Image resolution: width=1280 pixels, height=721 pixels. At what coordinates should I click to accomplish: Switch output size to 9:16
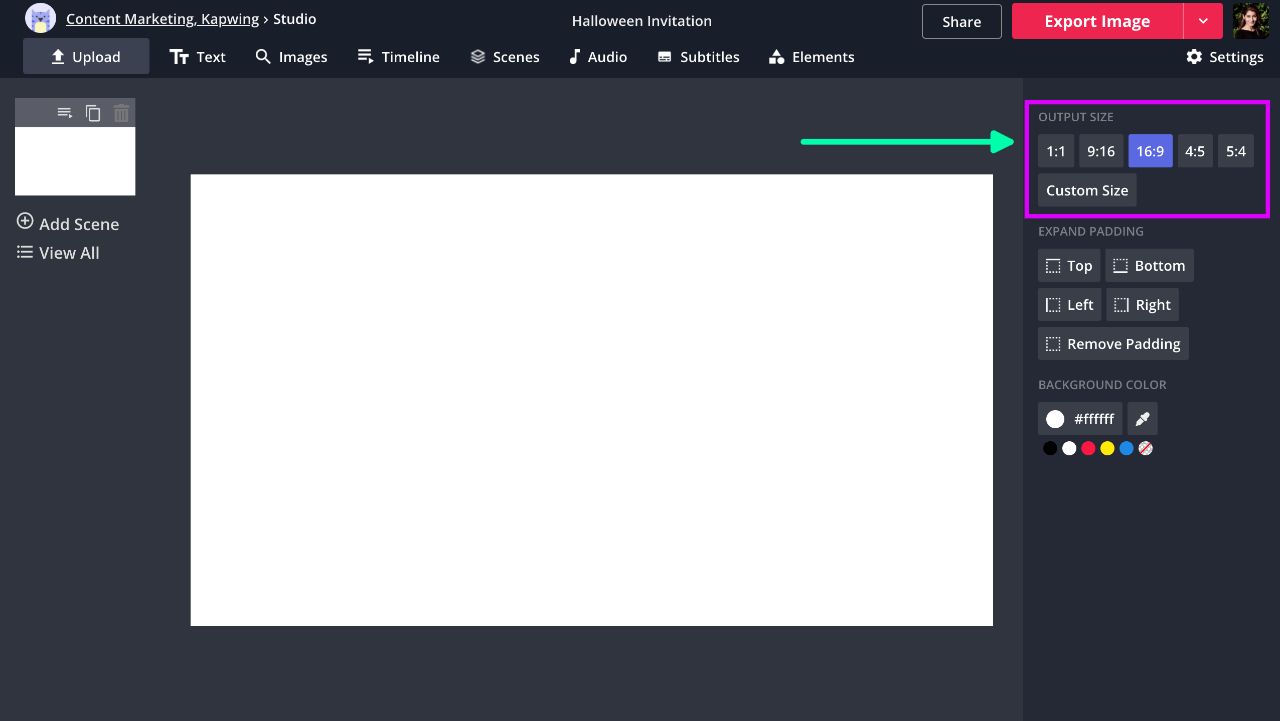(x=1101, y=151)
